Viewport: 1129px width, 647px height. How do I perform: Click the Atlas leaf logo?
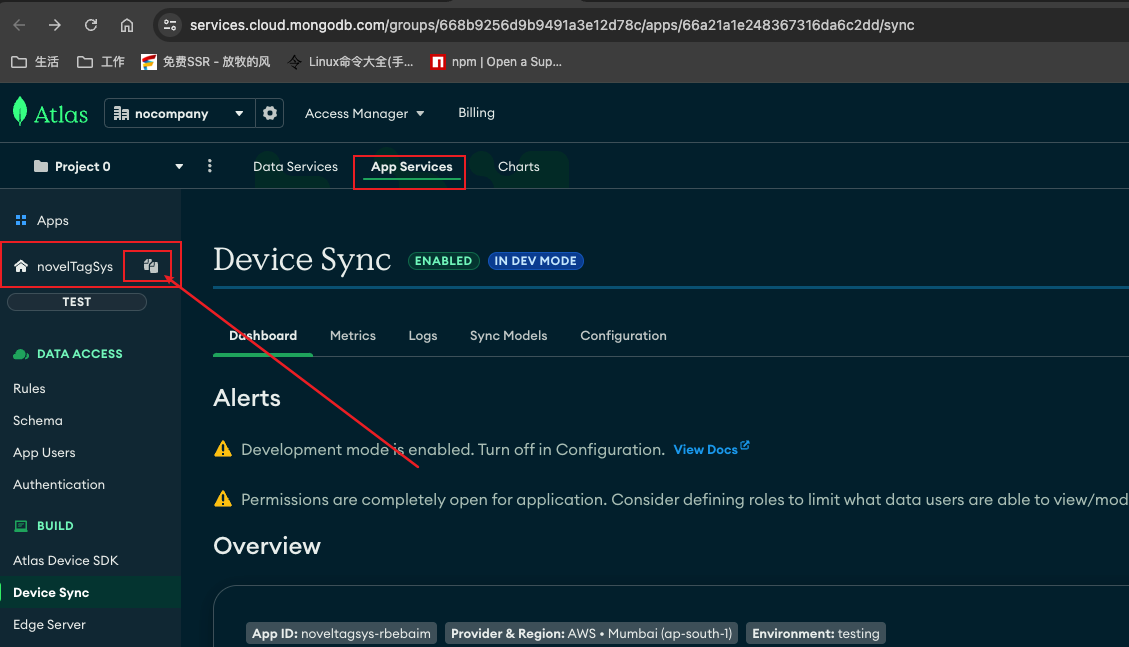(20, 112)
